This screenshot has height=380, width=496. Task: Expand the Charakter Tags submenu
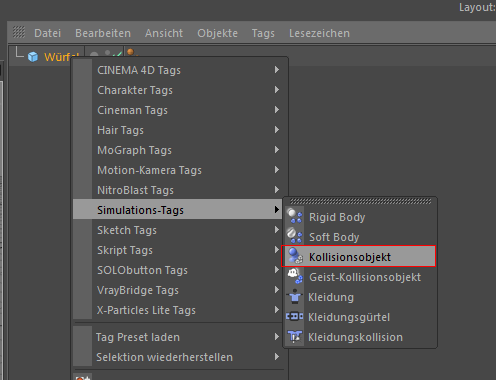[178, 90]
